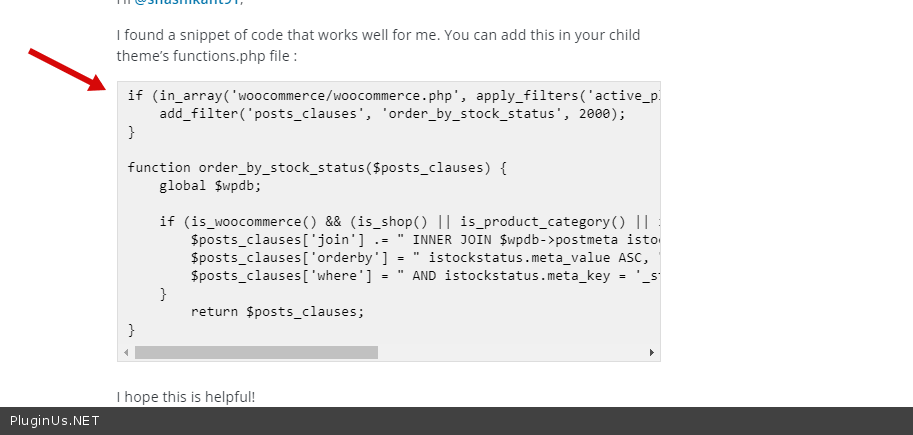Click the code block's left scroll arrow
This screenshot has height=435, width=913.
126,353
